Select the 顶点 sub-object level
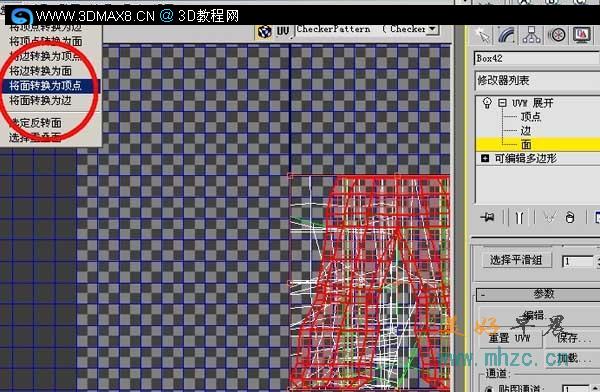 (531, 116)
